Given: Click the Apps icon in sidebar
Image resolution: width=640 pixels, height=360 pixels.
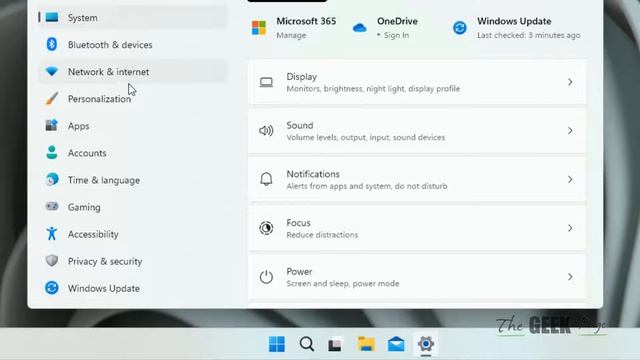Looking at the screenshot, I should tap(52, 125).
